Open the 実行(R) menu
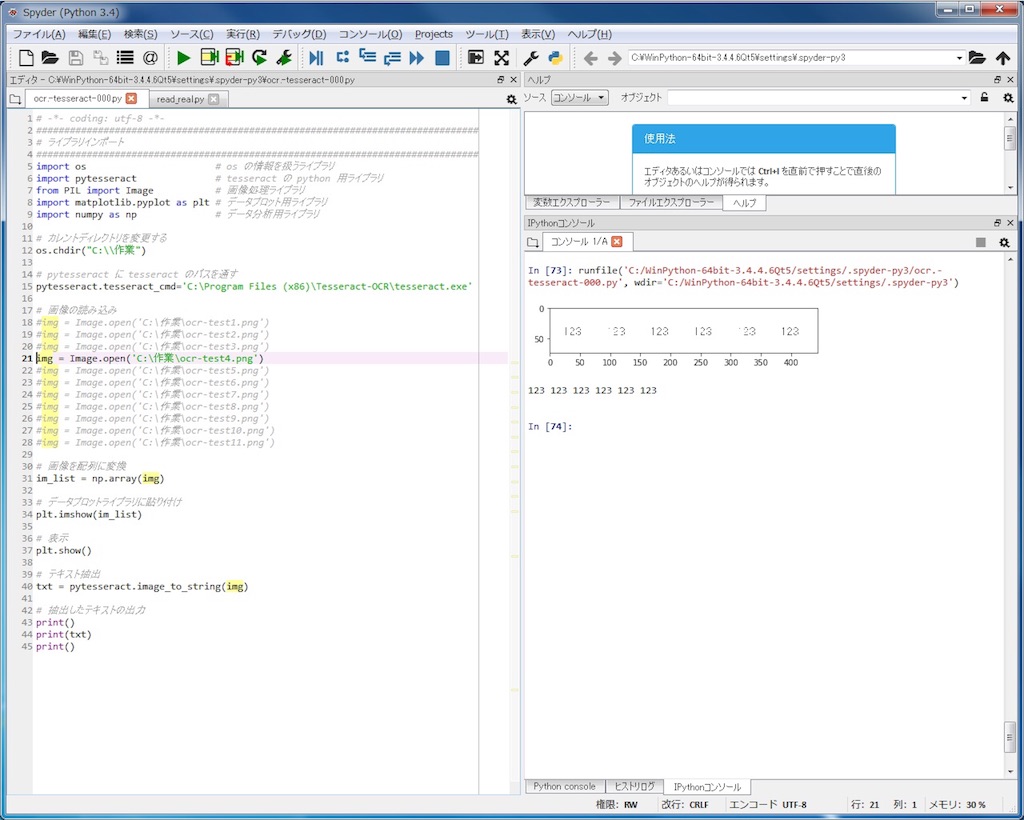The width and height of the screenshot is (1024, 820). coord(242,34)
